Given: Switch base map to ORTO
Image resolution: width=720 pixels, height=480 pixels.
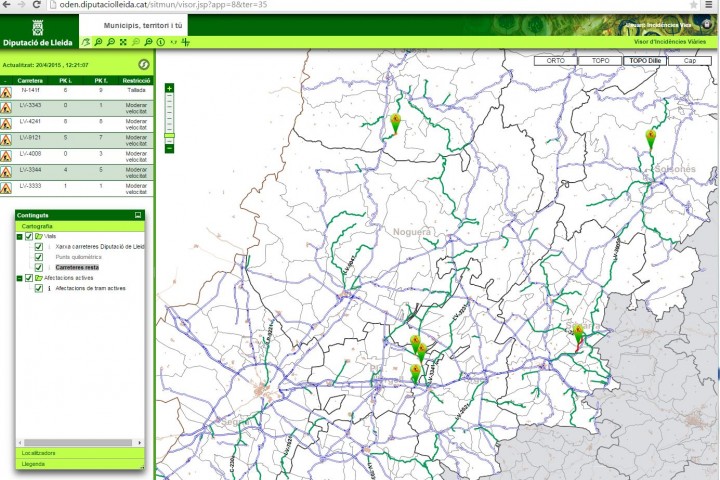Looking at the screenshot, I should (554, 60).
